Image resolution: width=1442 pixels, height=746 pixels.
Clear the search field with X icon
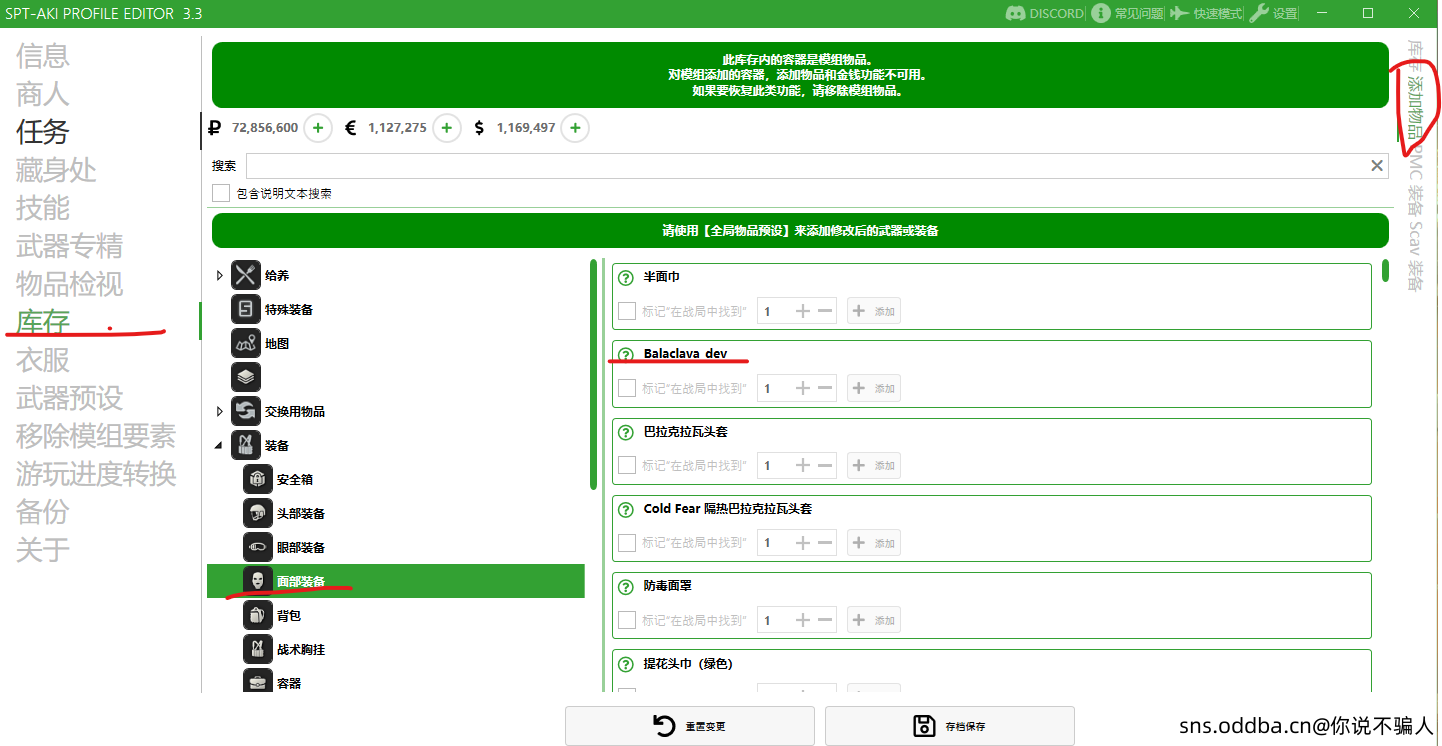(1377, 166)
